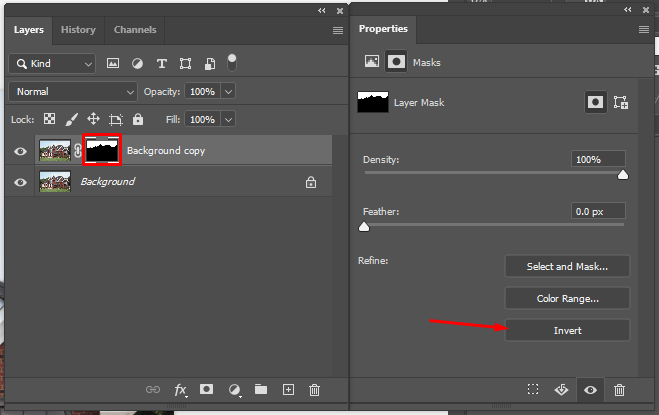The width and height of the screenshot is (659, 415).
Task: Lock image pixels brush icon
Action: click(71, 119)
